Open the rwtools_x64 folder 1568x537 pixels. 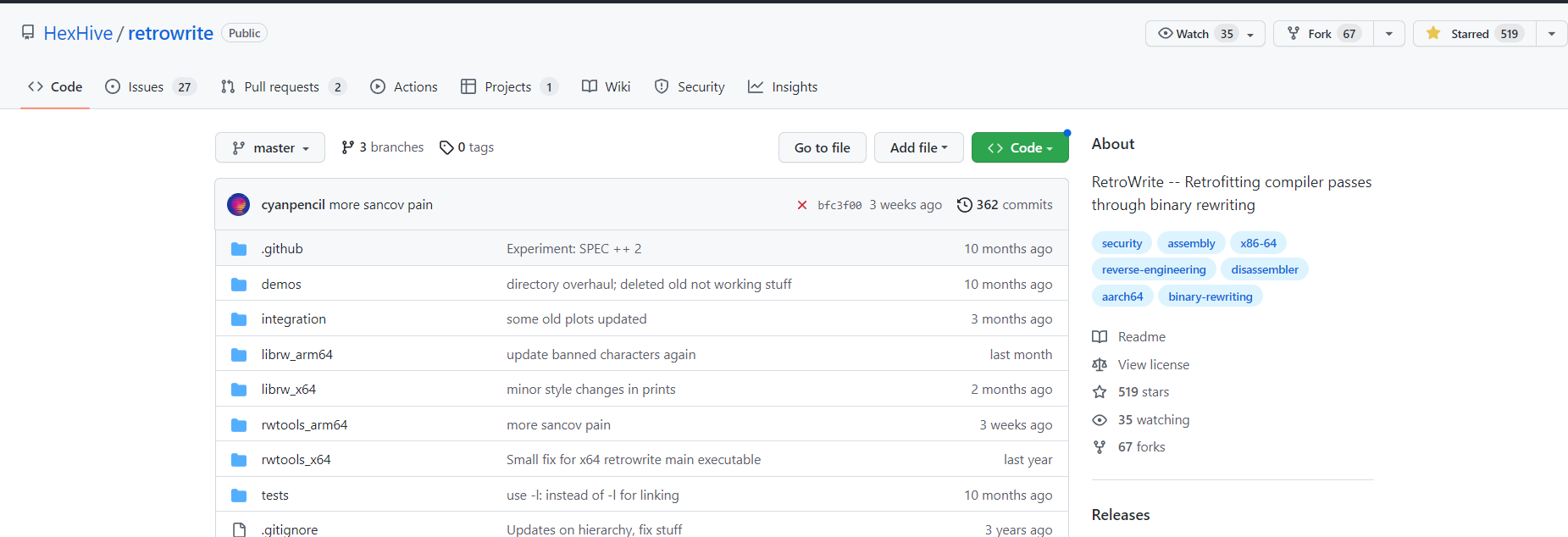pos(296,459)
